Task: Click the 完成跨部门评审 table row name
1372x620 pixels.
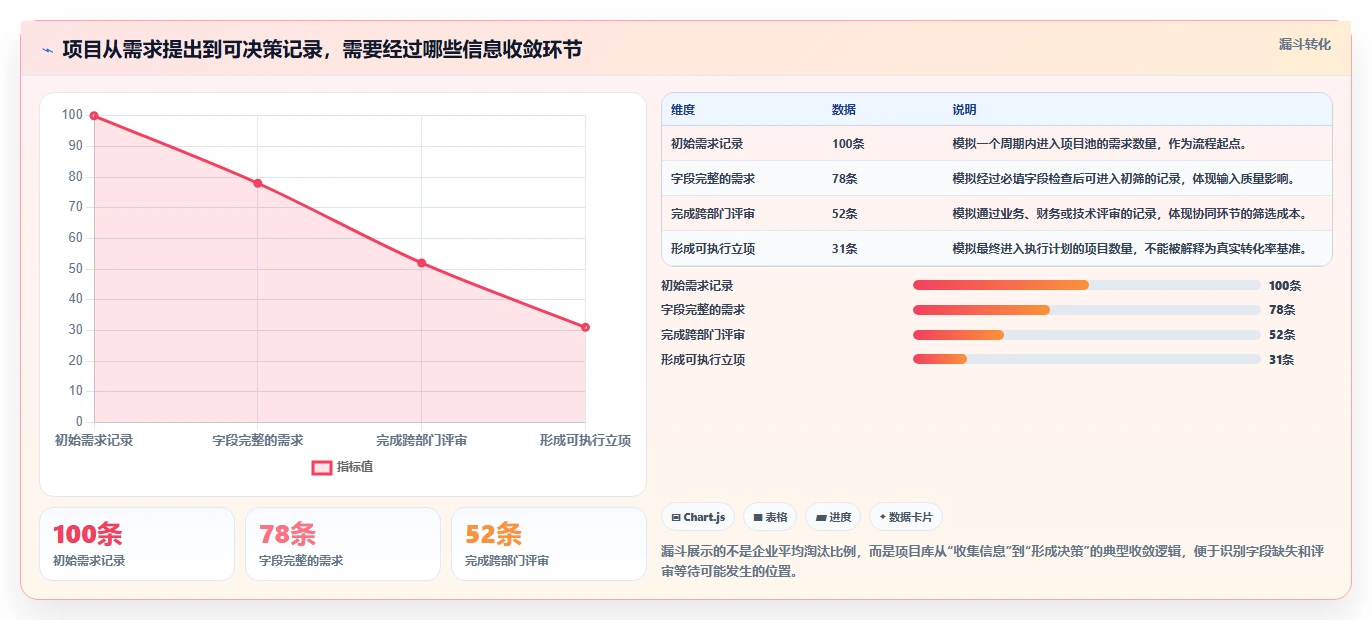Action: 713,214
